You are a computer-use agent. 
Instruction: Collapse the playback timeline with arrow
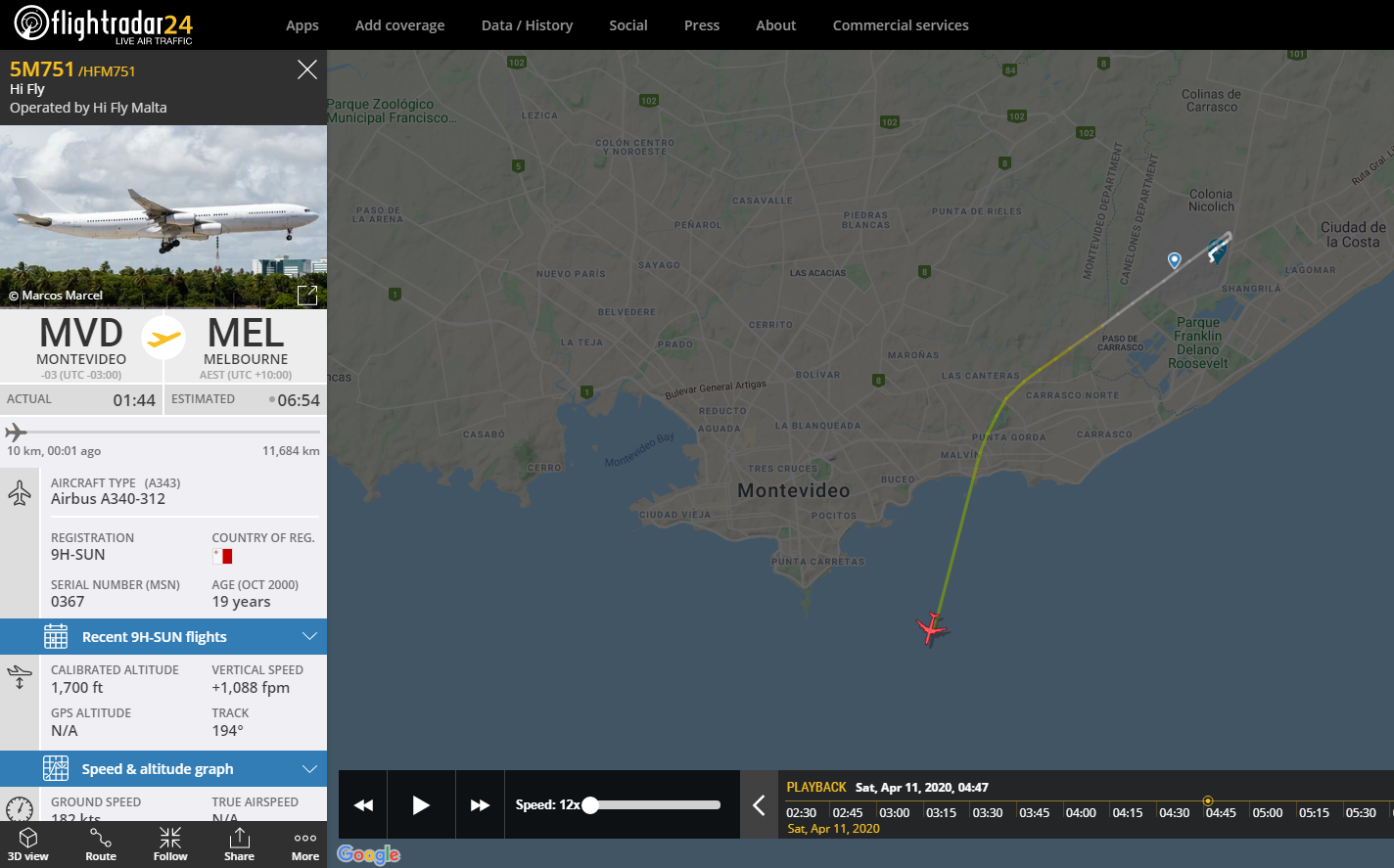(x=759, y=805)
